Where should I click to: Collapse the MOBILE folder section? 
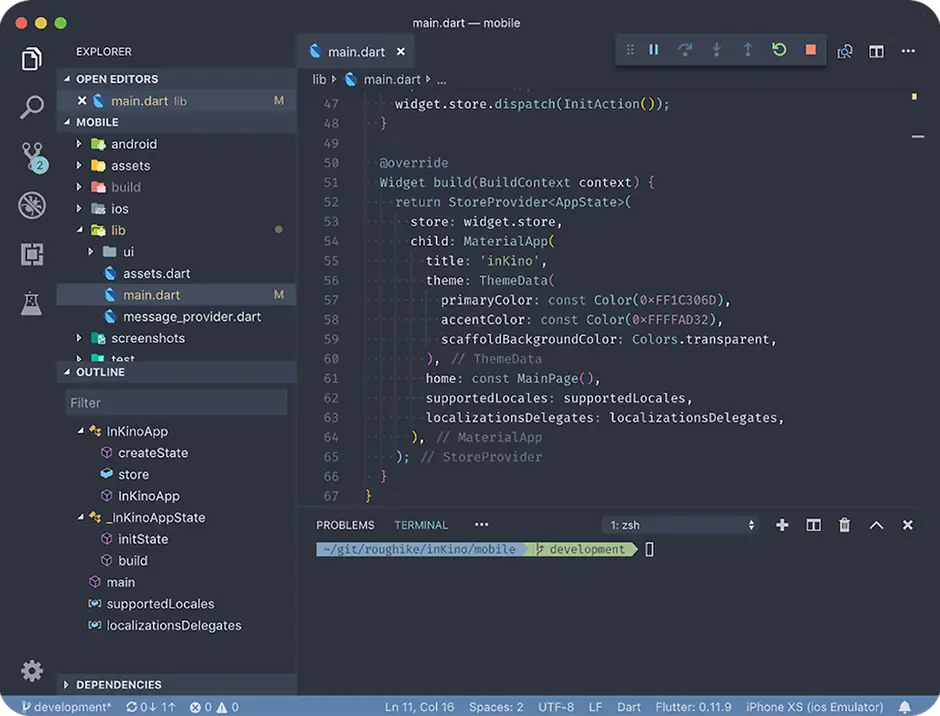(x=67, y=122)
